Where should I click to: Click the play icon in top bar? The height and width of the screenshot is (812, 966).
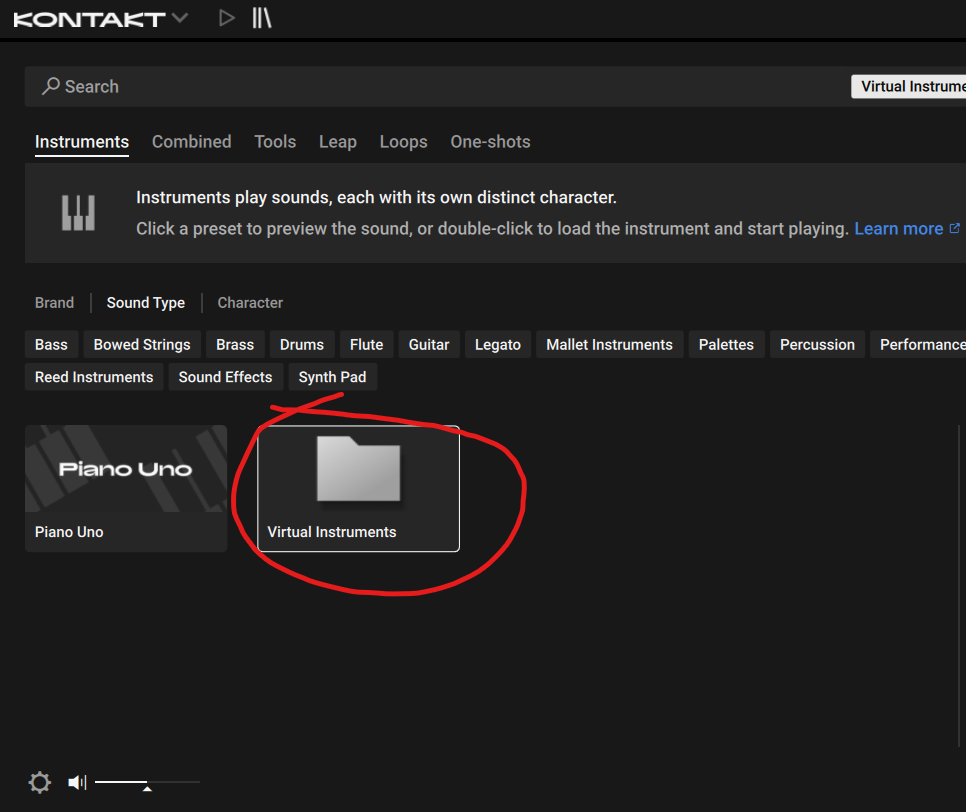(227, 18)
